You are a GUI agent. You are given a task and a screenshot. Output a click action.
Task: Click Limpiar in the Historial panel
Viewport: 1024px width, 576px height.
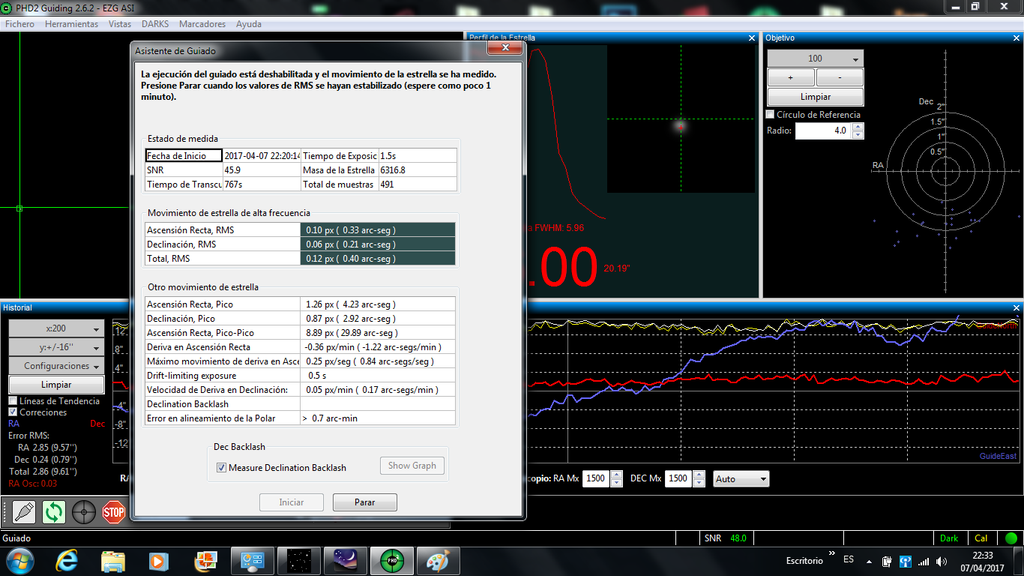pos(56,385)
